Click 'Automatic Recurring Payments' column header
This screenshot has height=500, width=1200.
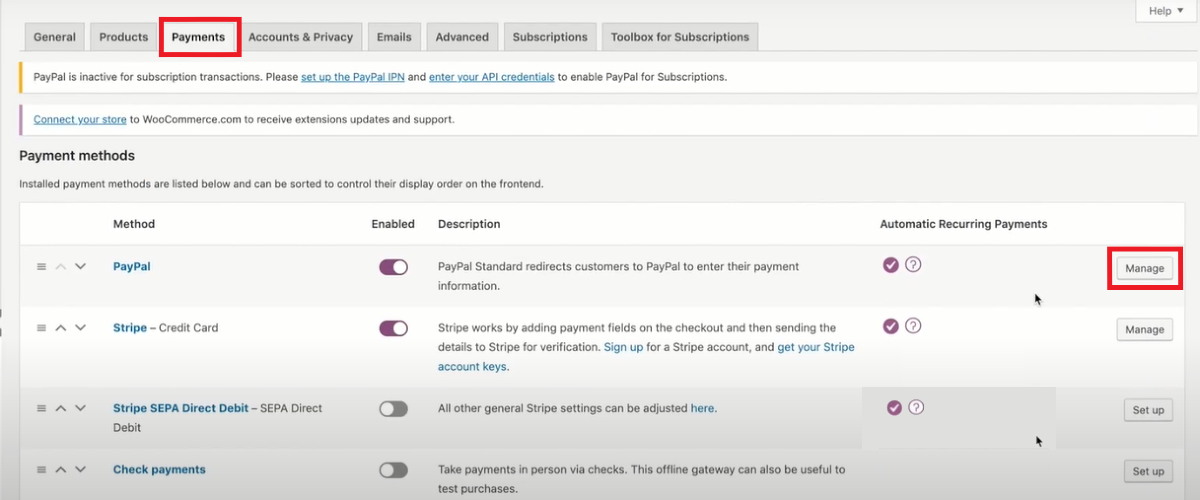963,224
